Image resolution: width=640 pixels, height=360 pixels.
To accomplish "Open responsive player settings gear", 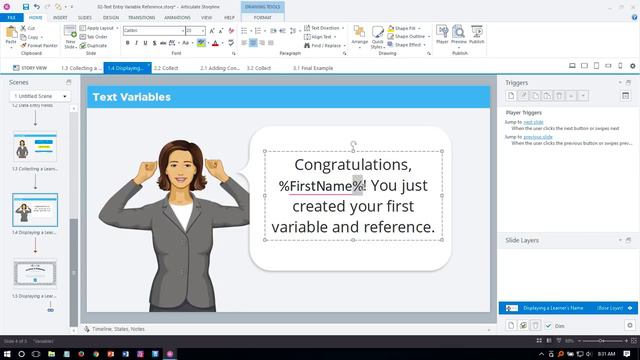I will 633,66.
